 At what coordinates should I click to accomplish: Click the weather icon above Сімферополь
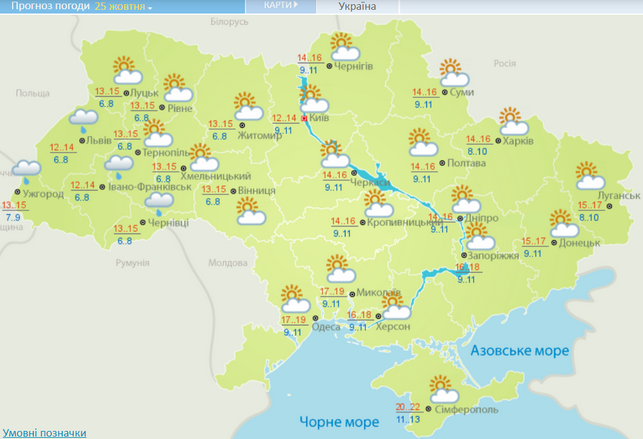pos(440,387)
